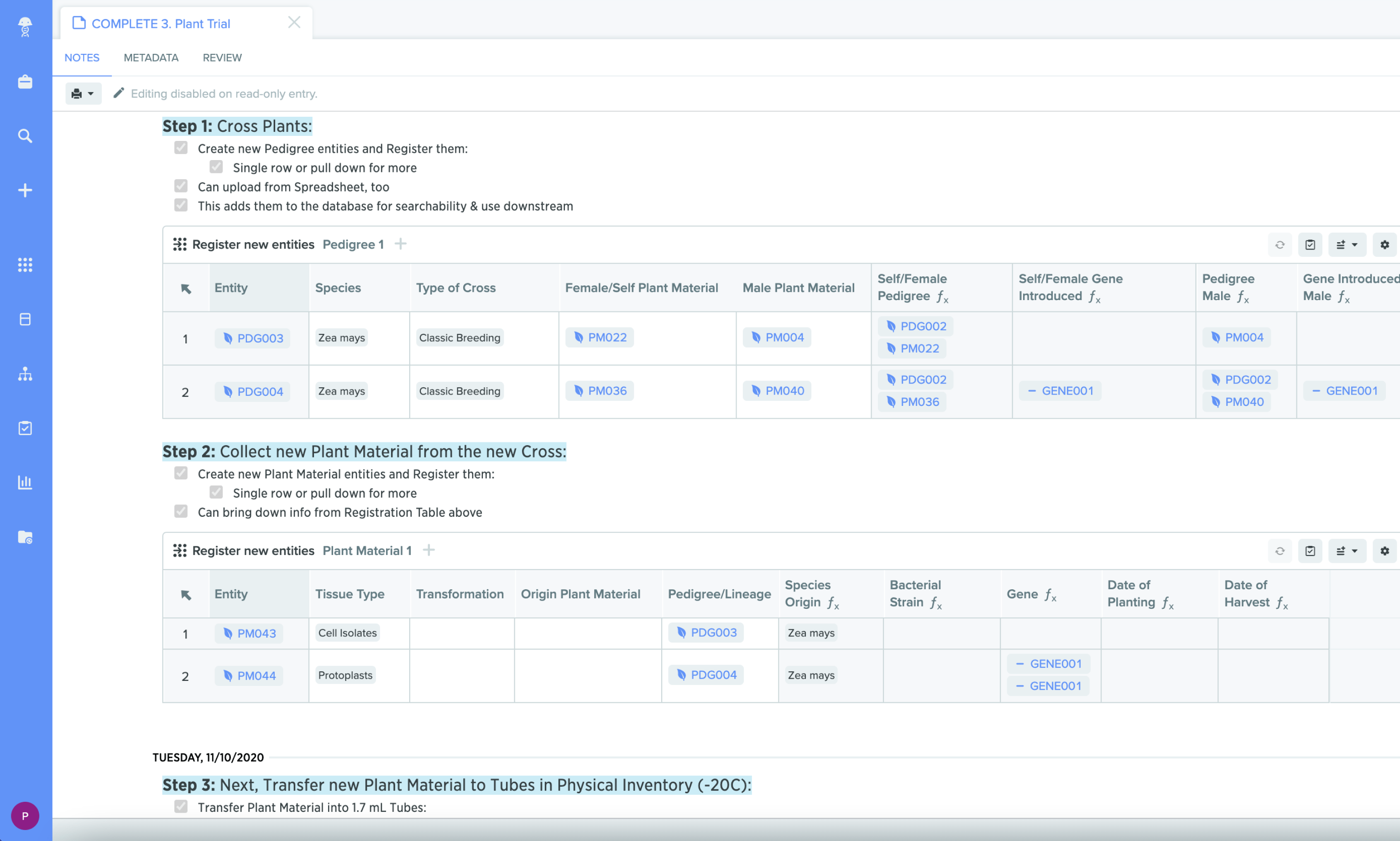Image resolution: width=1400 pixels, height=841 pixels.
Task: Open the PM040 Male Plant Material link
Action: coord(778,390)
